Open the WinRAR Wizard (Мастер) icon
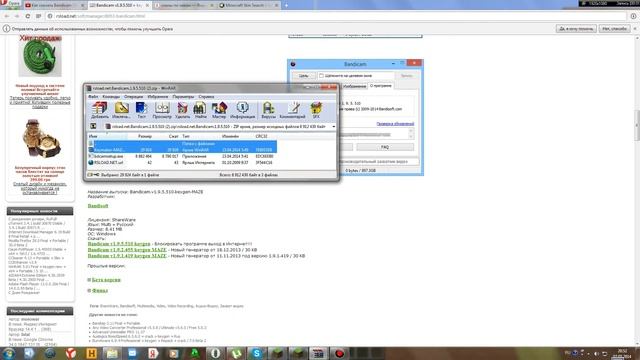 pyautogui.click(x=219, y=110)
